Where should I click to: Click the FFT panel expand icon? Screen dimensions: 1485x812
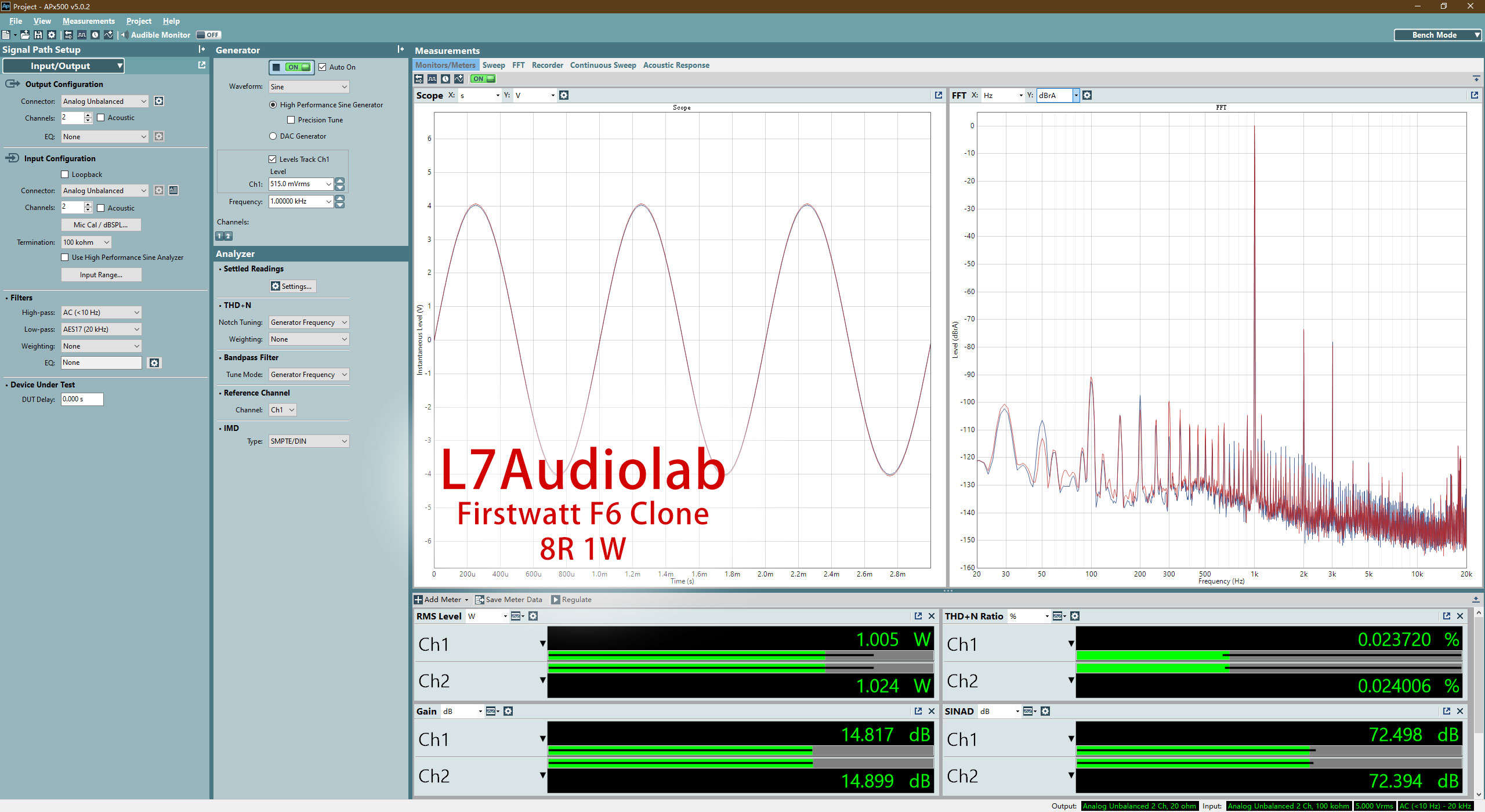point(1474,95)
